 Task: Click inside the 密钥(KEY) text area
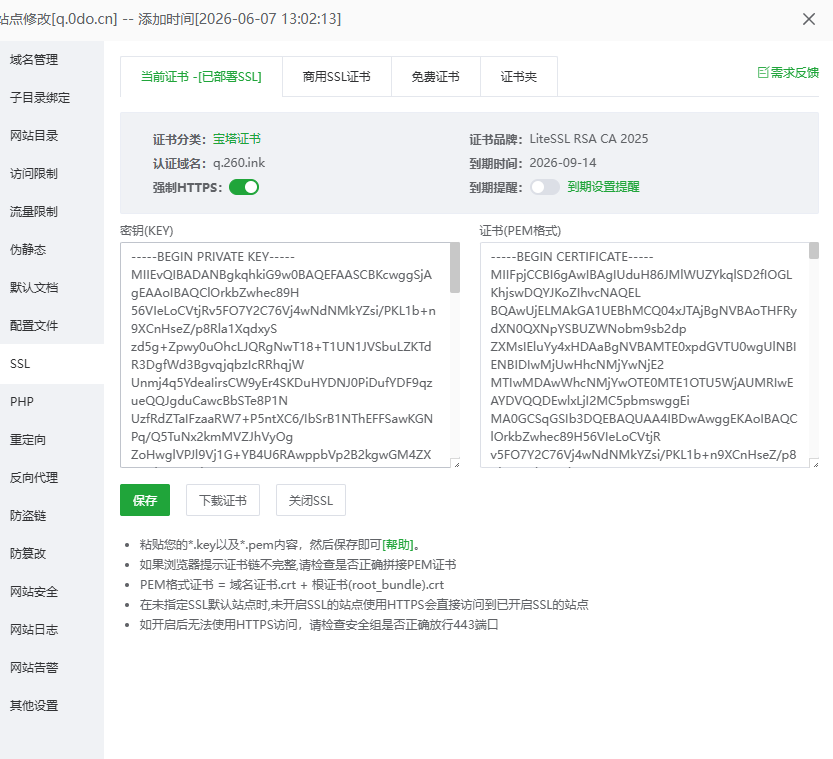[285, 355]
